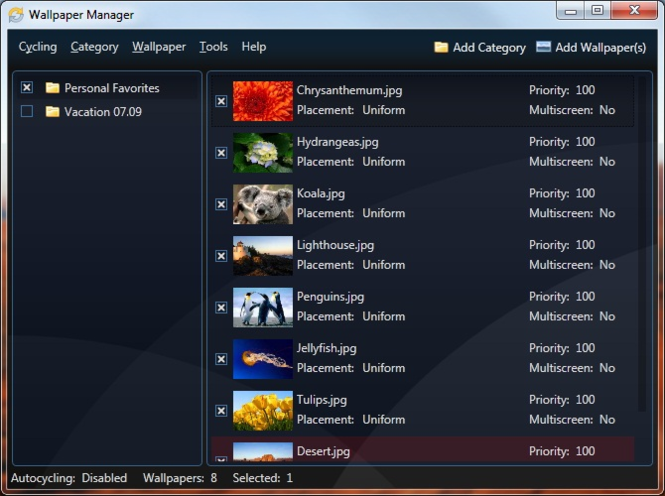Click the Vacation 07.09 folder icon

(x=53, y=111)
